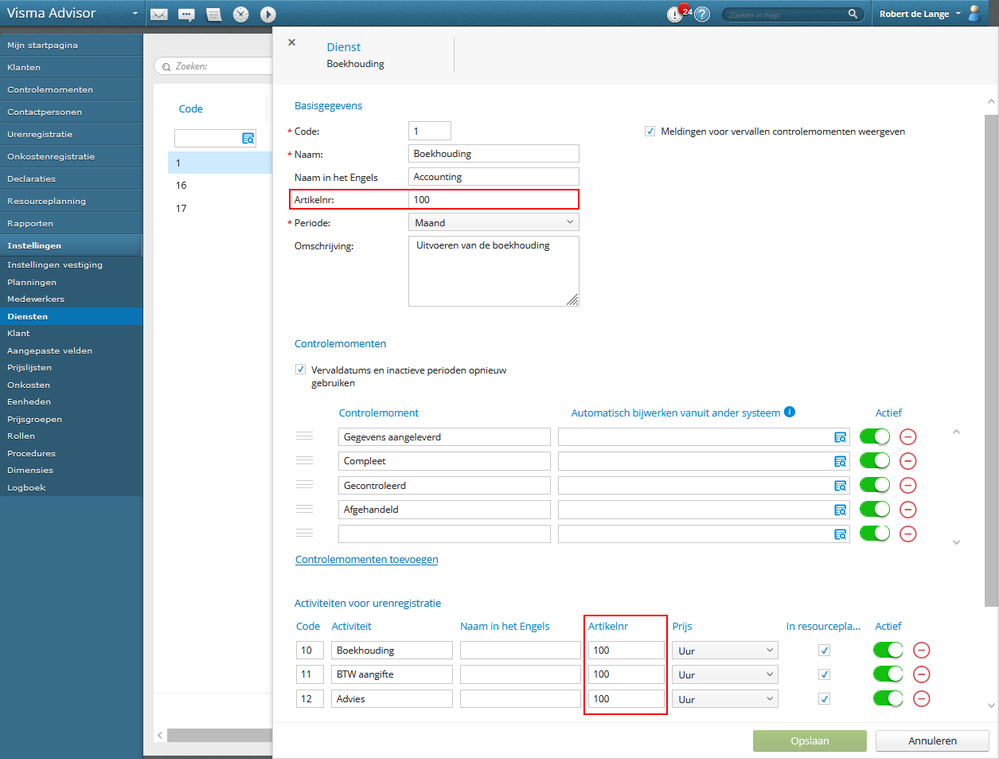Screen dimensions: 999x759
Task: Toggle resourceplanning checkbox for Boekhouding activity
Action: pos(824,650)
